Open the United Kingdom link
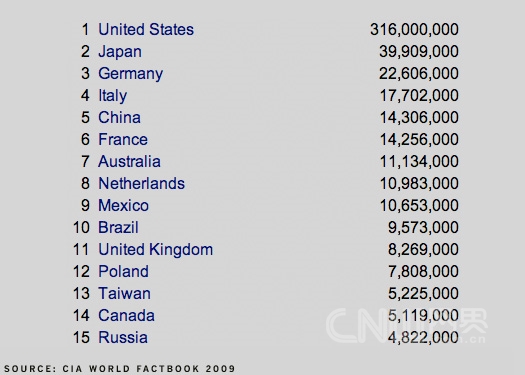525x375 pixels. 155,250
